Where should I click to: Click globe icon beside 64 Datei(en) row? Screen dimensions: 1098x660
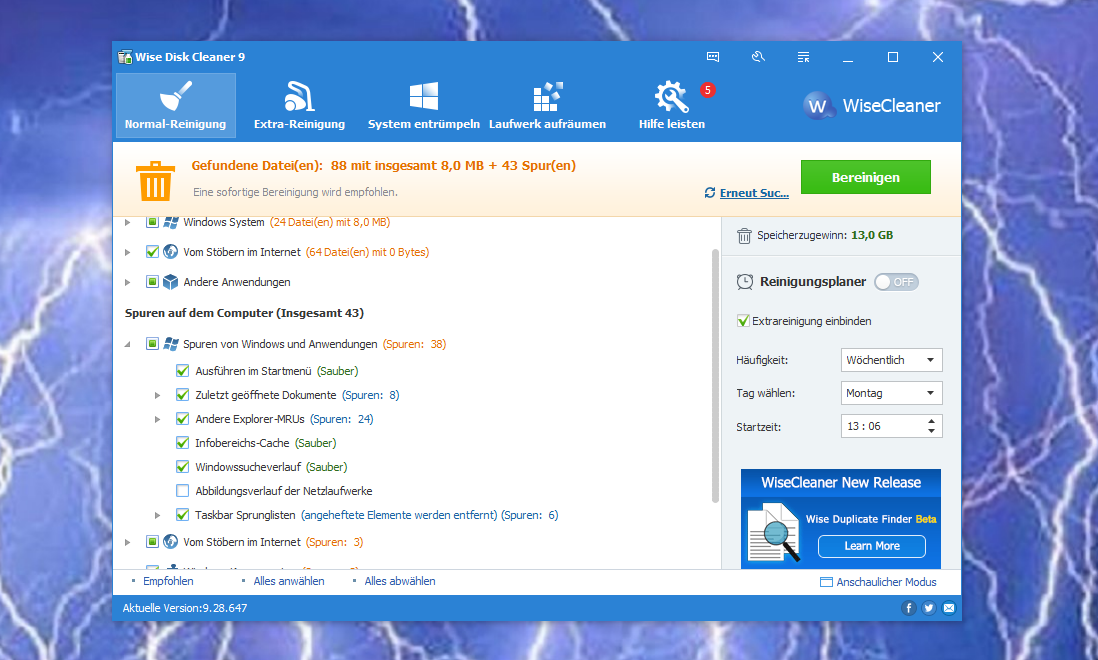171,252
